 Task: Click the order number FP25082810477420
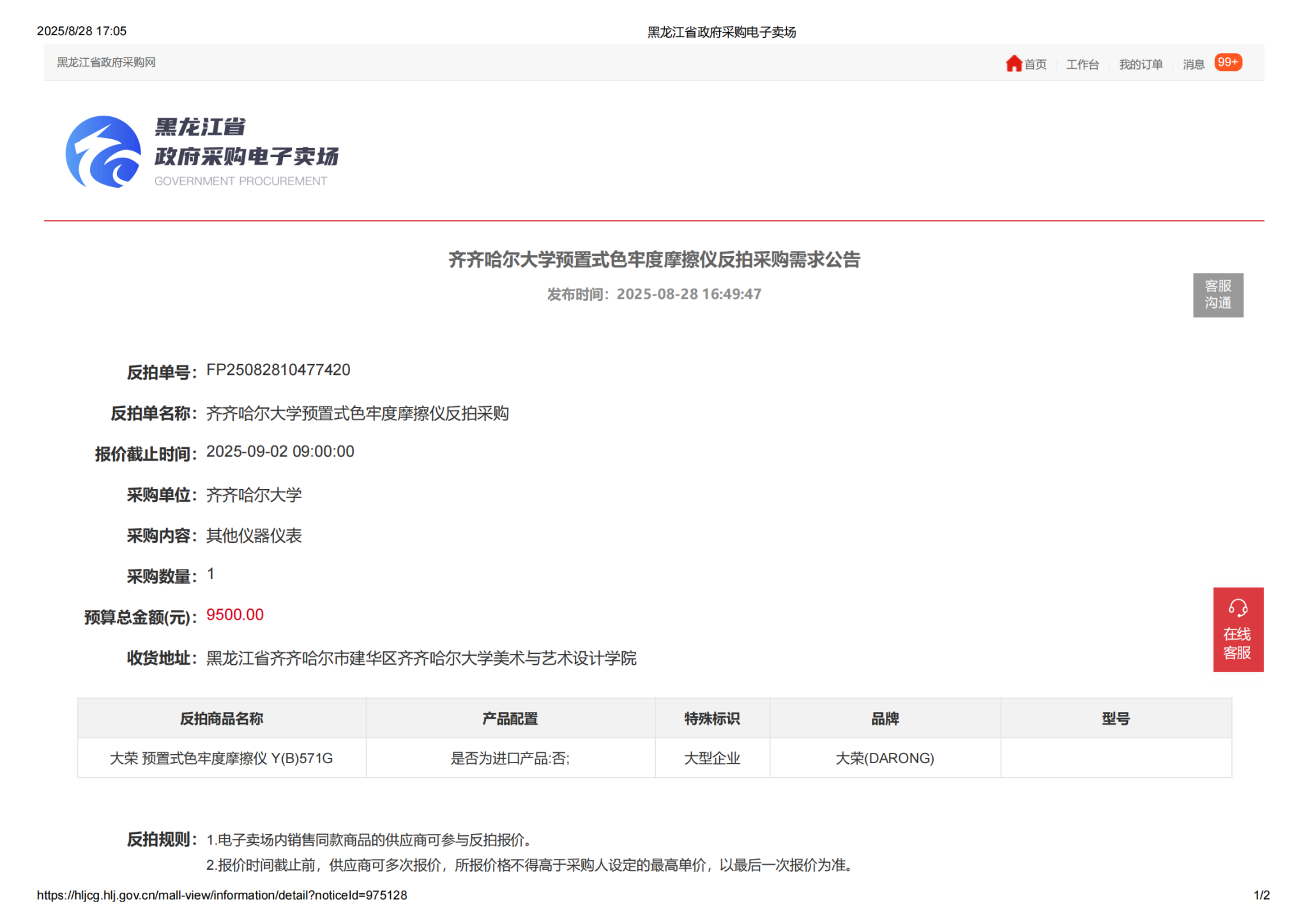(x=278, y=370)
